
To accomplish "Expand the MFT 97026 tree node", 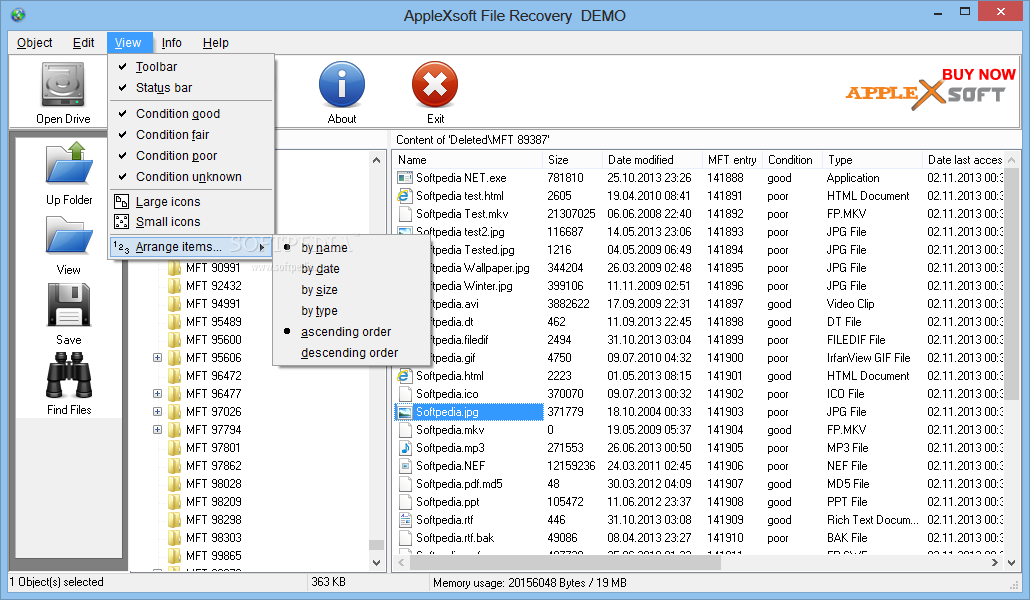I will (x=157, y=411).
